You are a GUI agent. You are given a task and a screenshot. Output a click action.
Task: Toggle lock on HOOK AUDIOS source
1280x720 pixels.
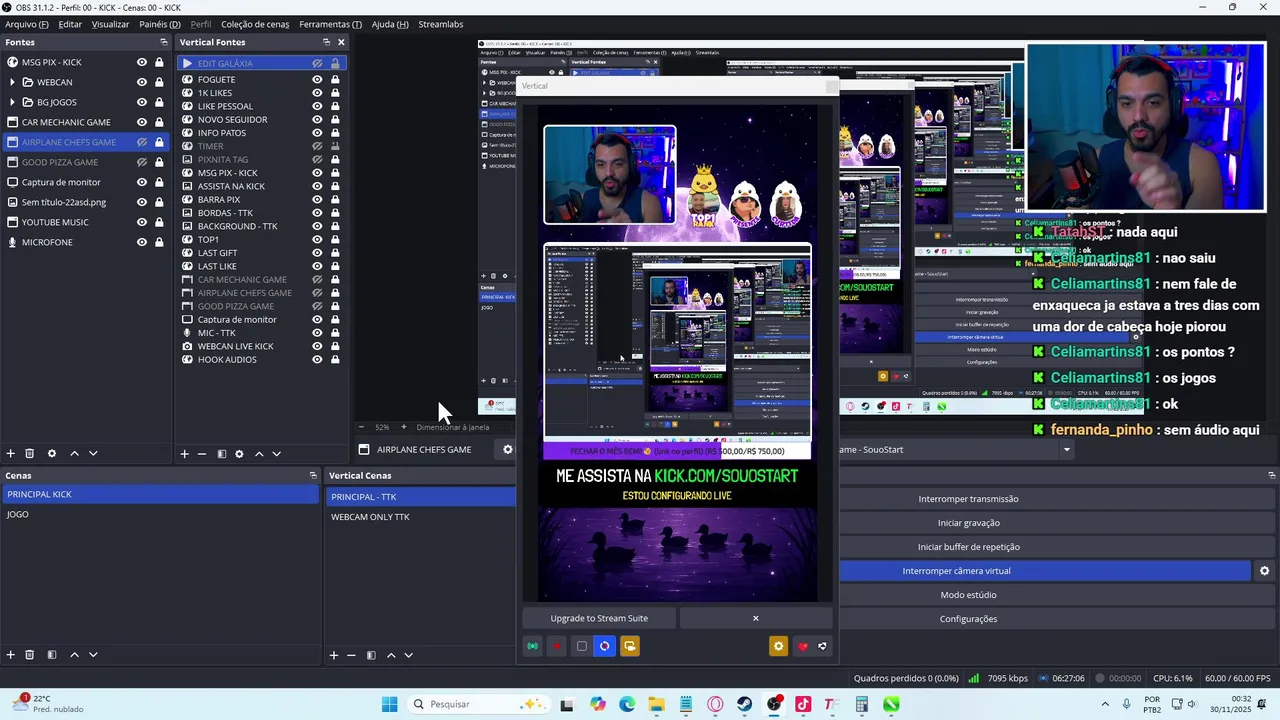pyautogui.click(x=335, y=359)
